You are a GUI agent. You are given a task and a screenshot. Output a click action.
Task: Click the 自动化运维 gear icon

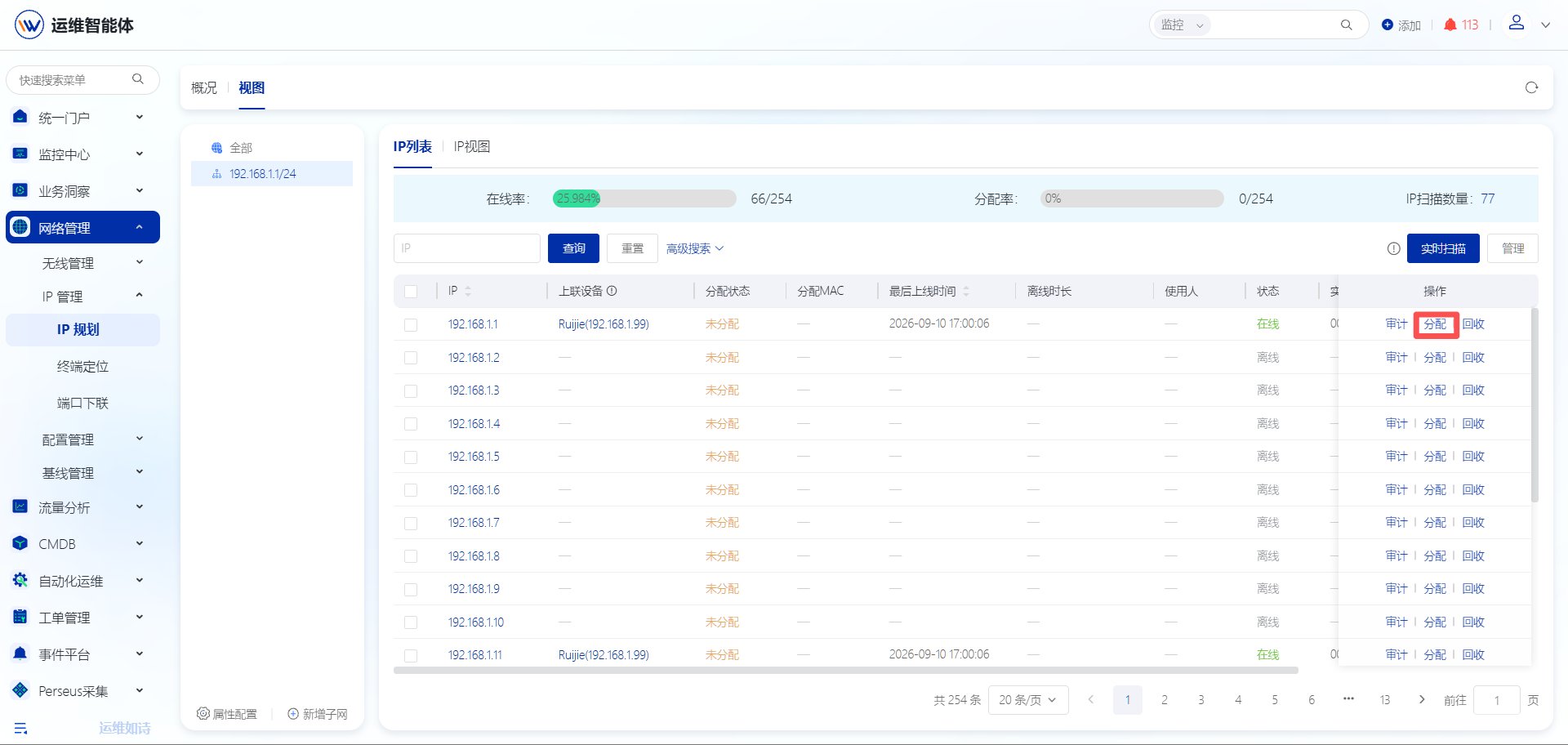pos(20,580)
